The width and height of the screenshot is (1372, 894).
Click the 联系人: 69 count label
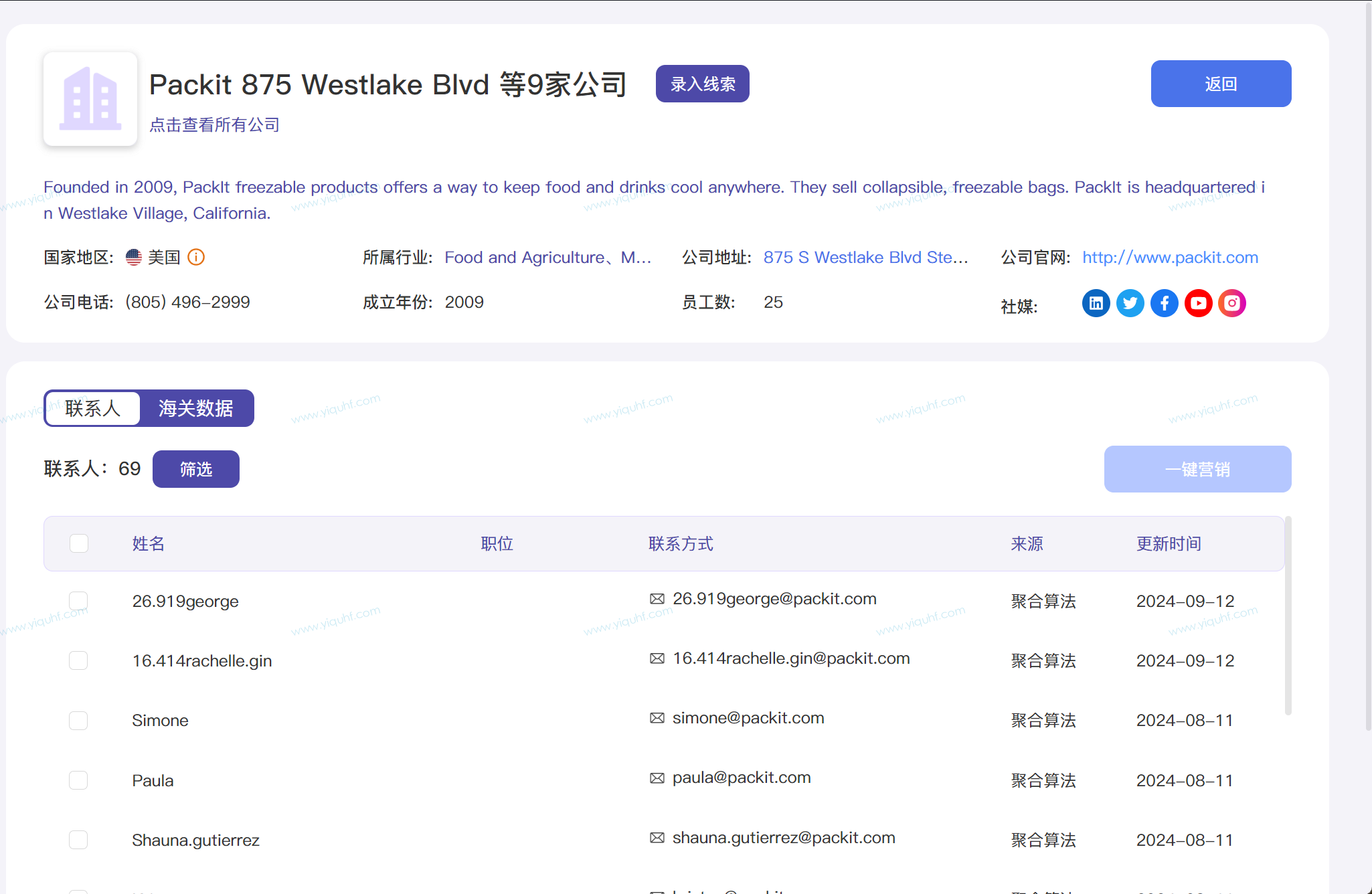click(92, 468)
